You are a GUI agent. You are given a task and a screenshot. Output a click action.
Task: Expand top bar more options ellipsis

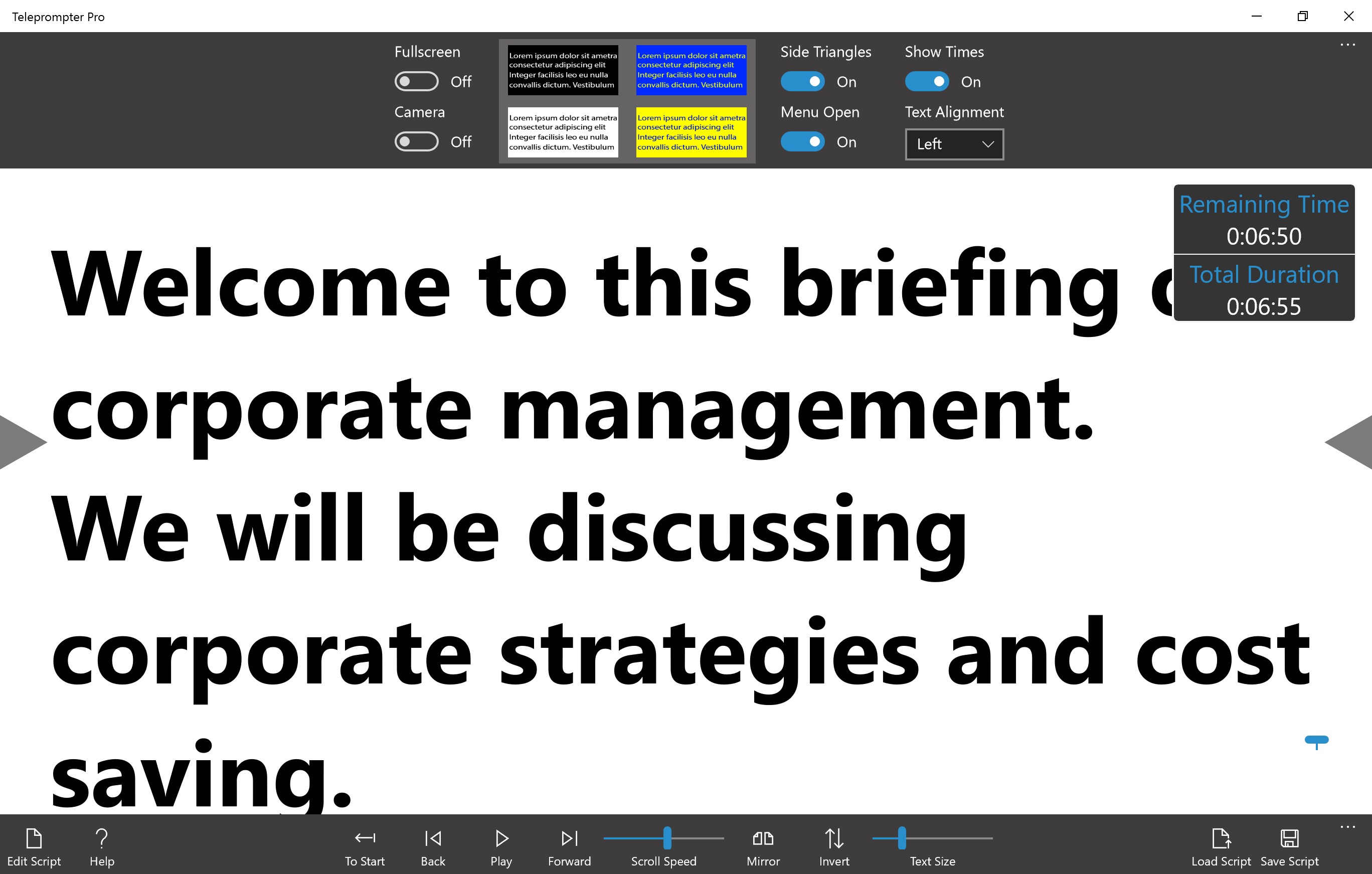[1347, 45]
